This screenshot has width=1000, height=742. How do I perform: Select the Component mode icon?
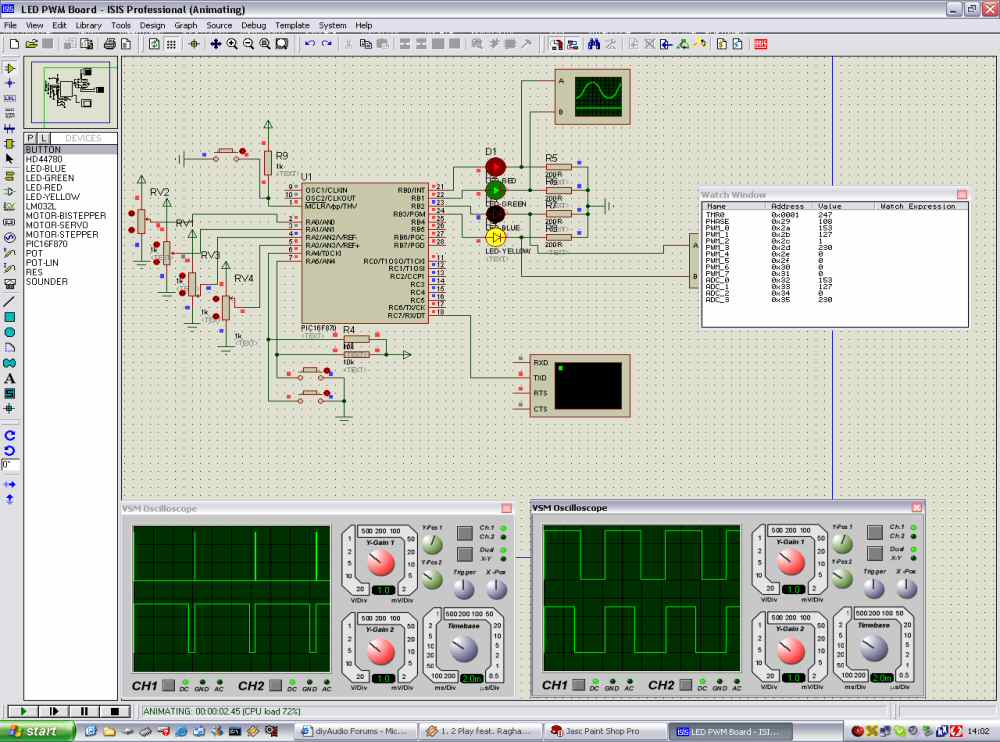[10, 68]
